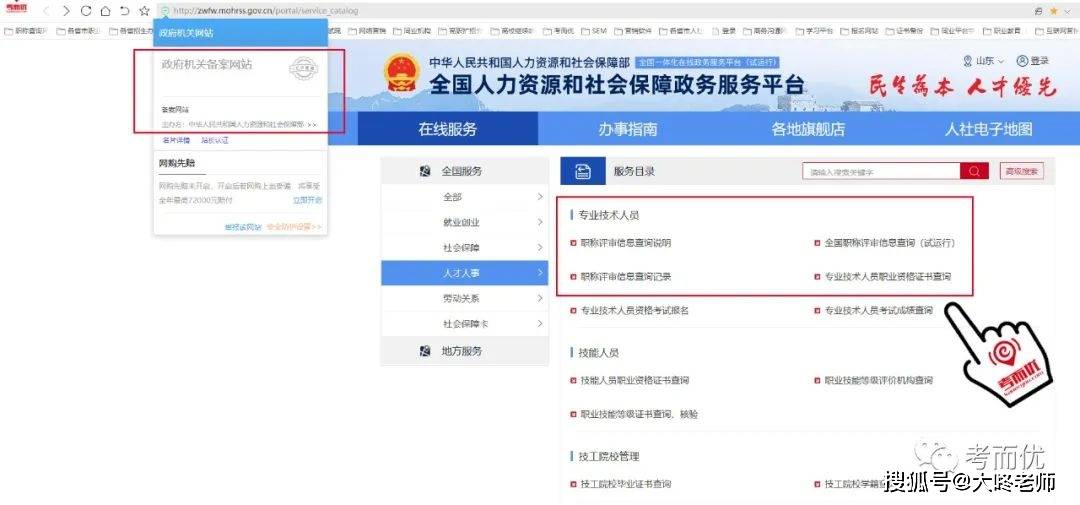The image size is (1080, 505).
Task: Open the 人社电子地图 tab
Action: tap(988, 129)
